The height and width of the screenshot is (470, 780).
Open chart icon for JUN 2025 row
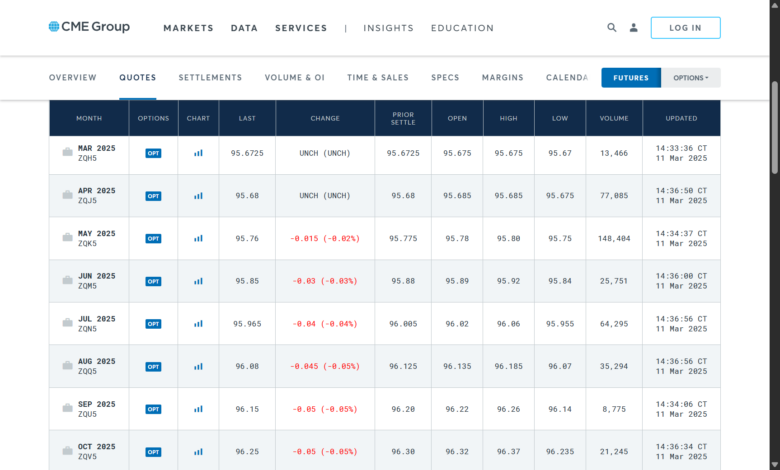click(198, 281)
